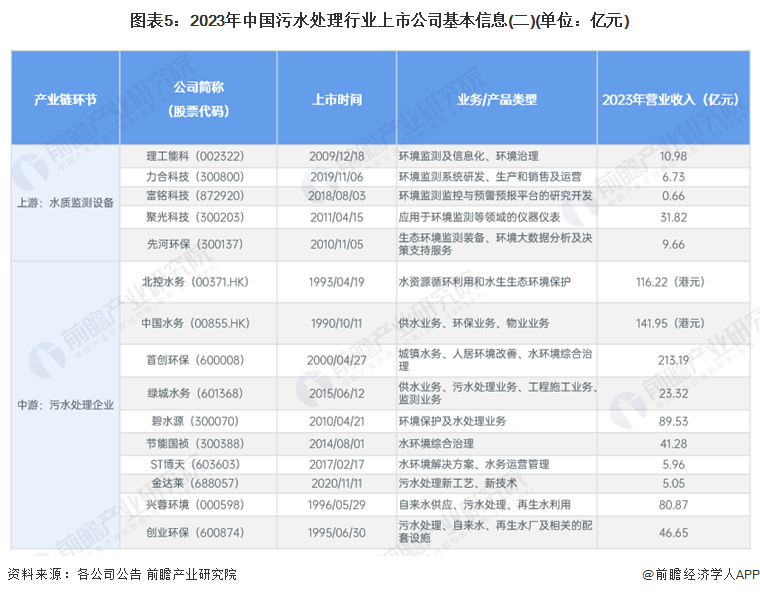Select revenue value 213.19
The image size is (760, 595).
(673, 360)
